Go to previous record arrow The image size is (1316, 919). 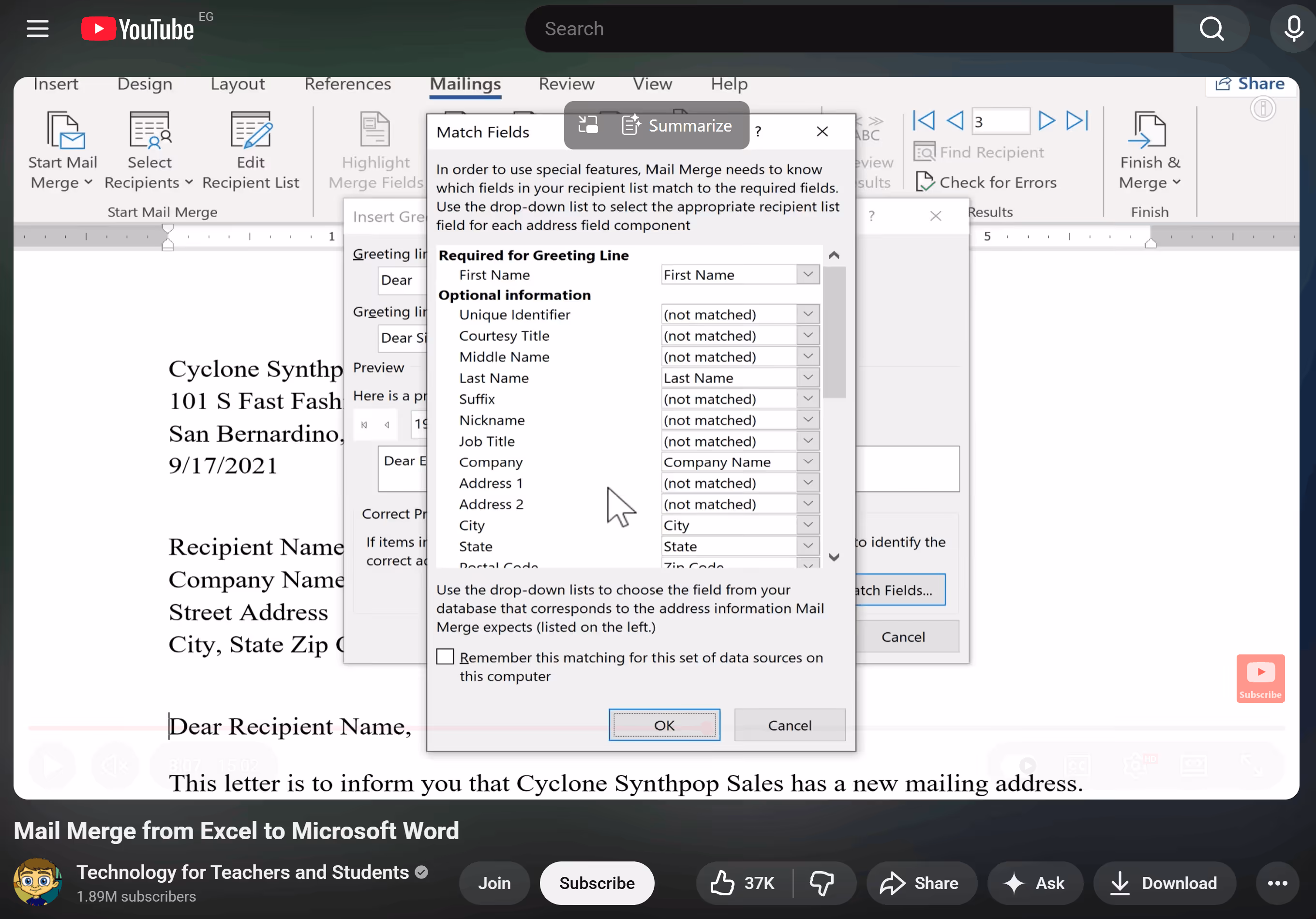tap(955, 120)
